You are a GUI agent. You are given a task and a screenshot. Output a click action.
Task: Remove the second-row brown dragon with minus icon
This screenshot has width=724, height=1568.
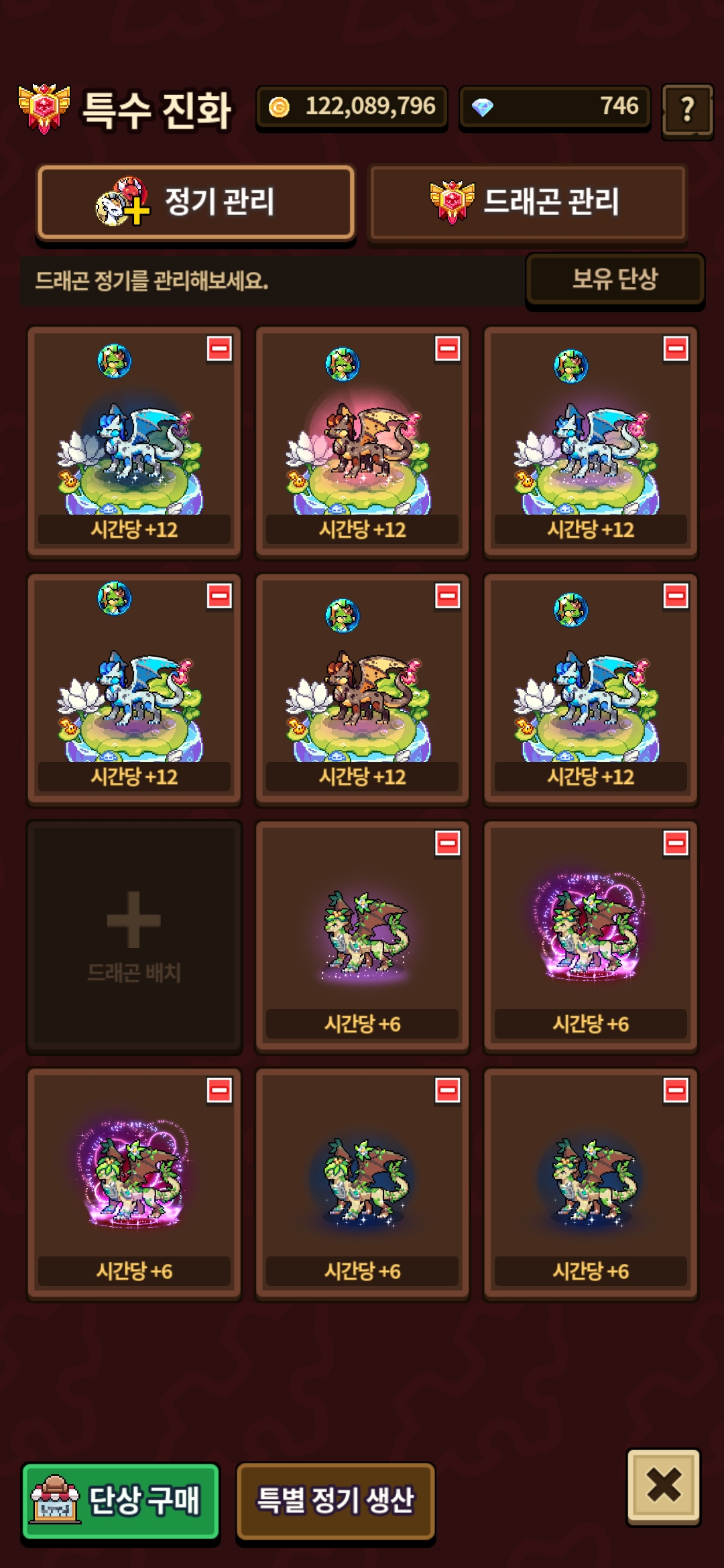448,596
